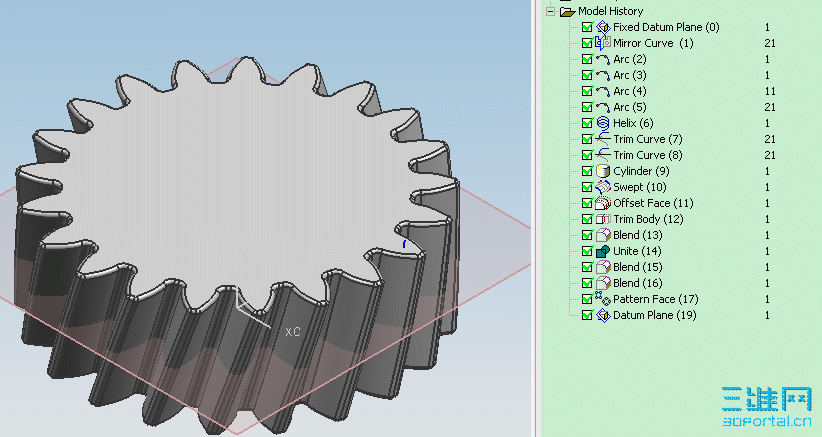Screen dimensions: 822x437
Task: Select the 'Model History' label
Action: coord(610,12)
